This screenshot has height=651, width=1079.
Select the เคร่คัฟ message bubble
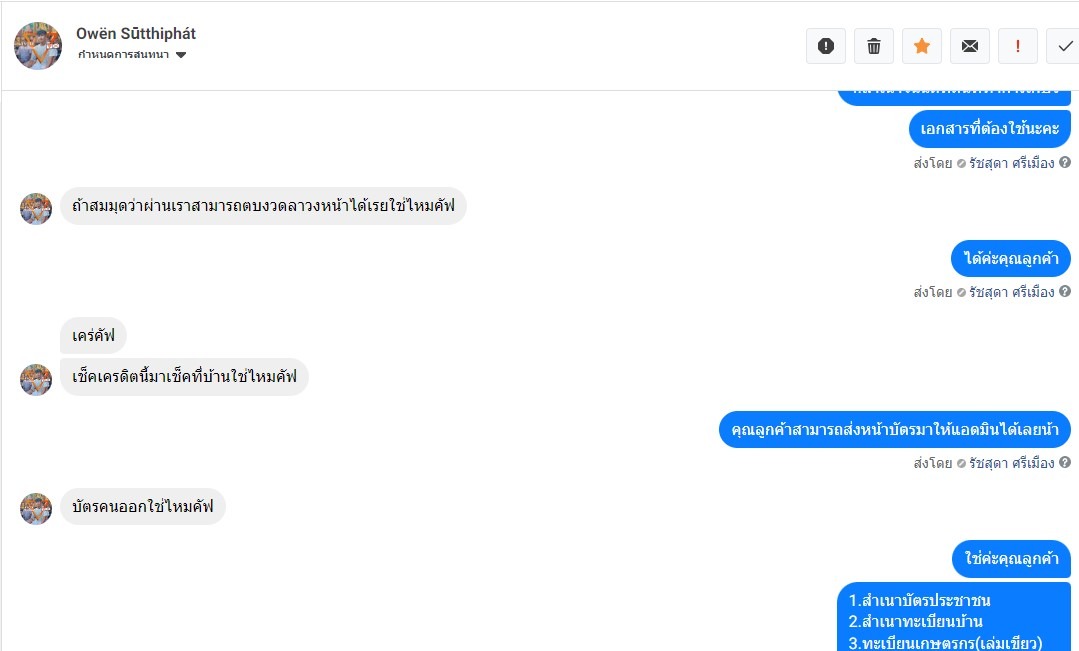(94, 336)
